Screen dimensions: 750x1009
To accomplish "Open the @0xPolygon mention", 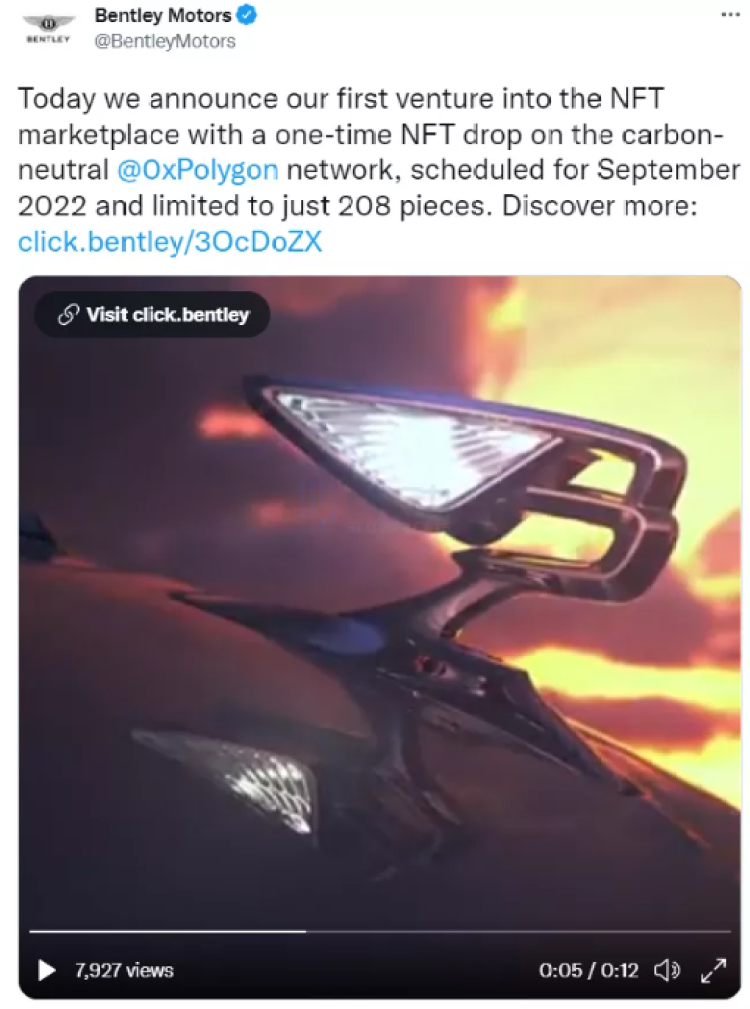I will 197,170.
